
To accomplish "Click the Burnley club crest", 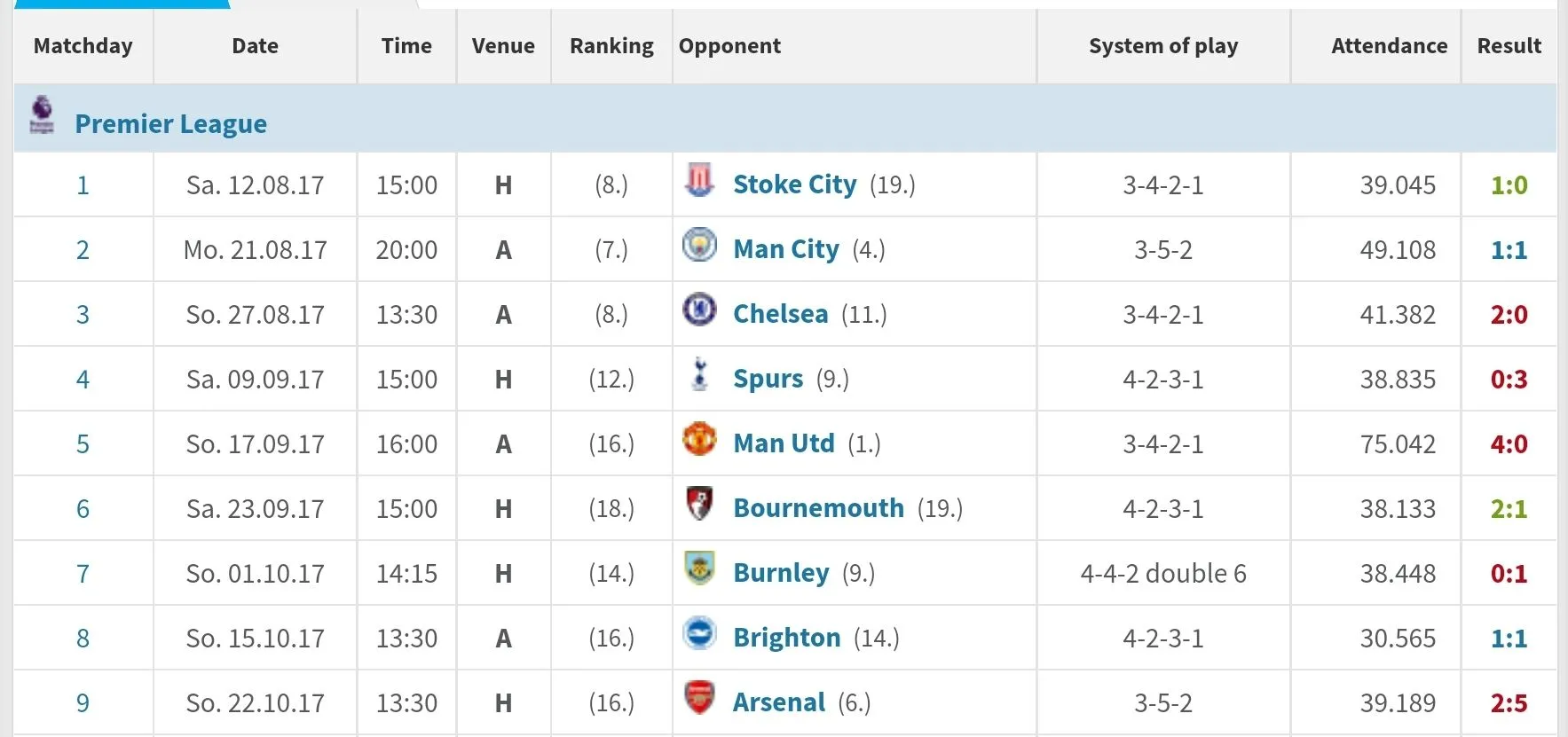I will [x=699, y=568].
